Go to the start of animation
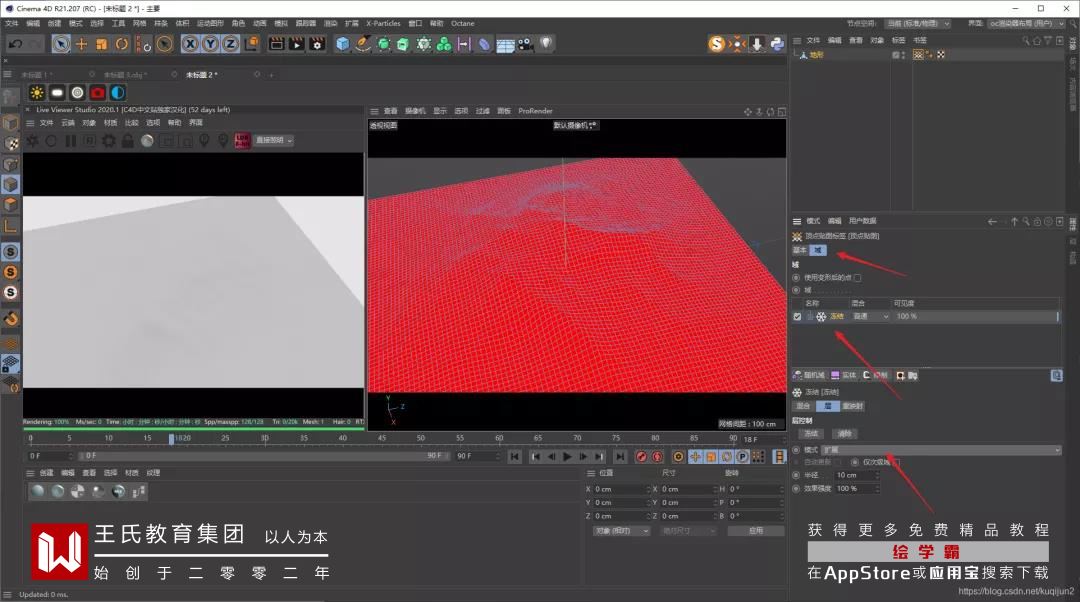Image resolution: width=1080 pixels, height=602 pixels. (x=515, y=457)
